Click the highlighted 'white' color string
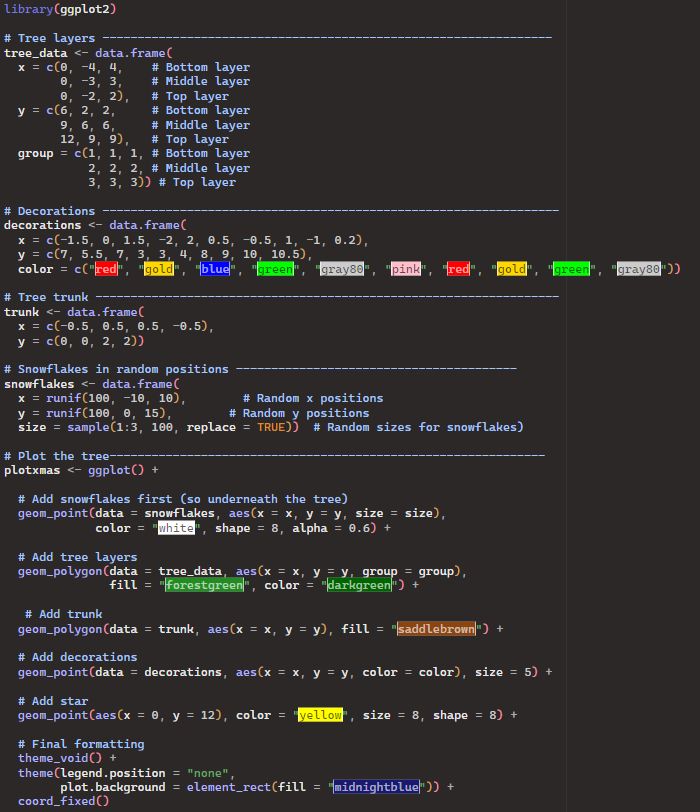 pos(176,528)
